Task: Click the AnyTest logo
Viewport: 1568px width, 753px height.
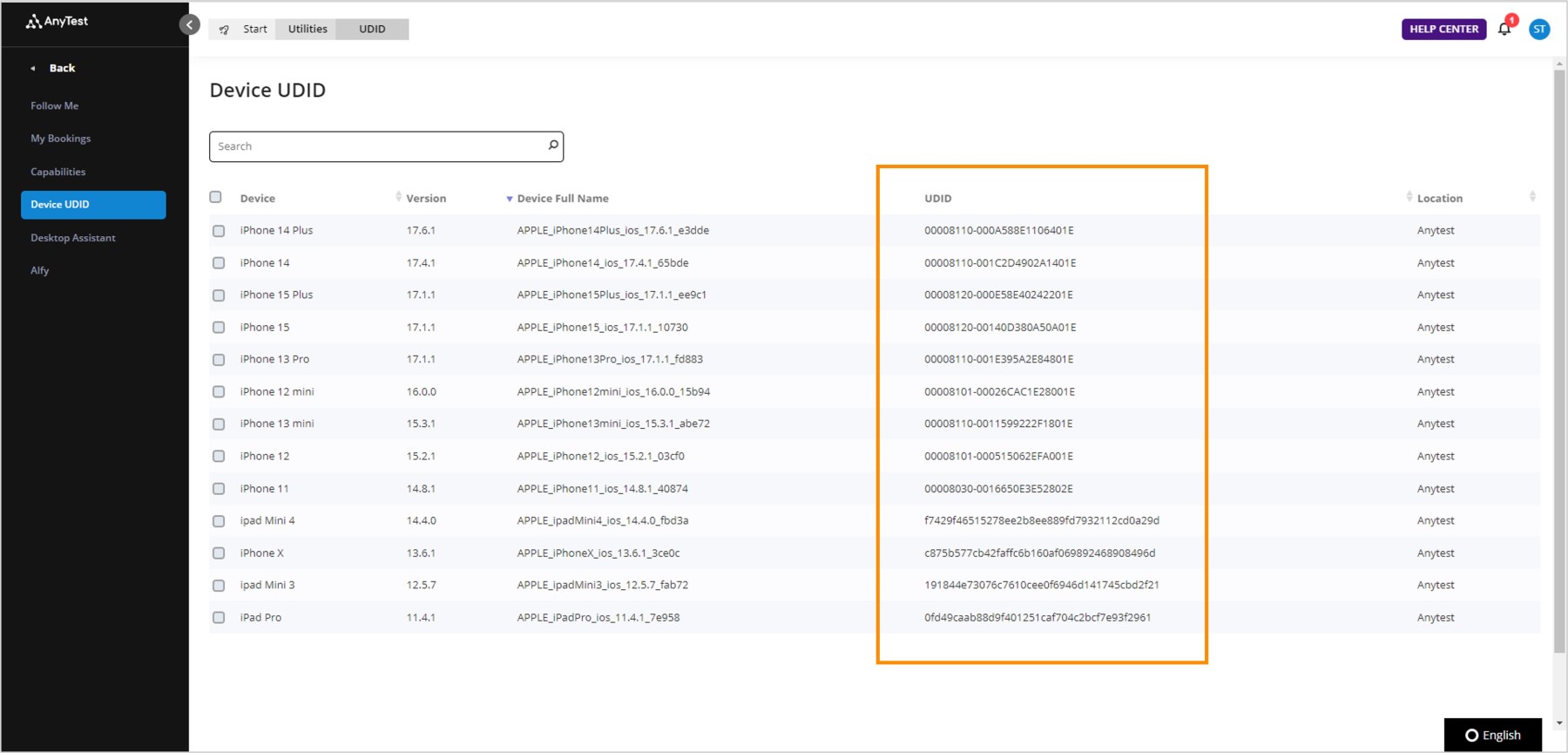Action: (x=57, y=21)
